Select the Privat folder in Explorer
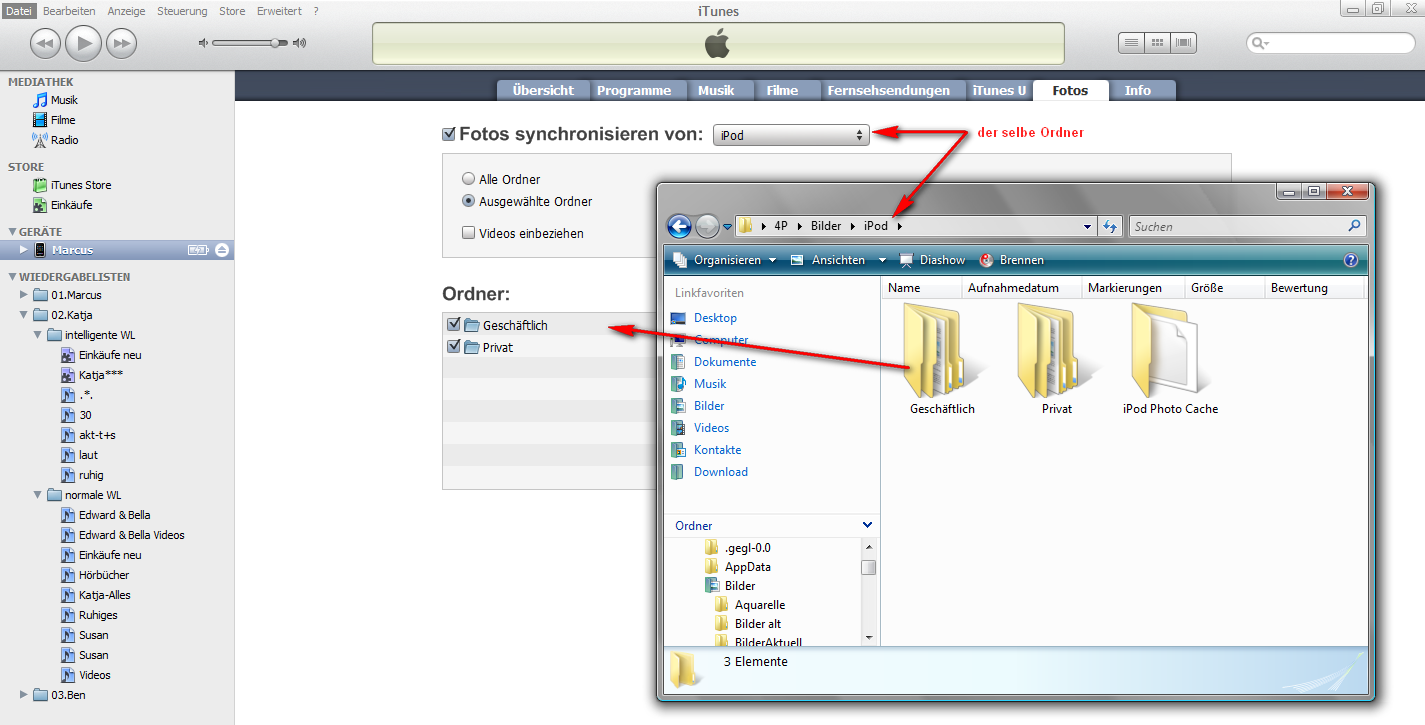Viewport: 1425px width, 725px height. [x=1056, y=359]
